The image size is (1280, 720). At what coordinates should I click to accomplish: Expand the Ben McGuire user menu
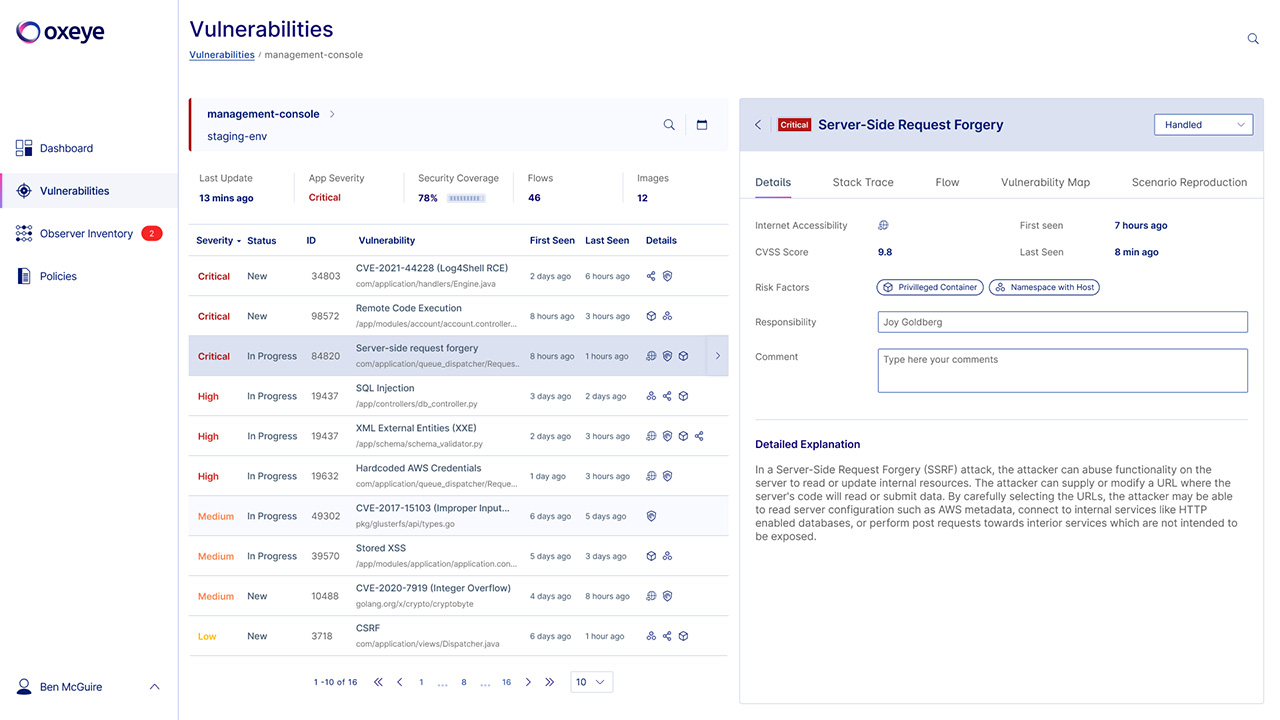point(154,687)
